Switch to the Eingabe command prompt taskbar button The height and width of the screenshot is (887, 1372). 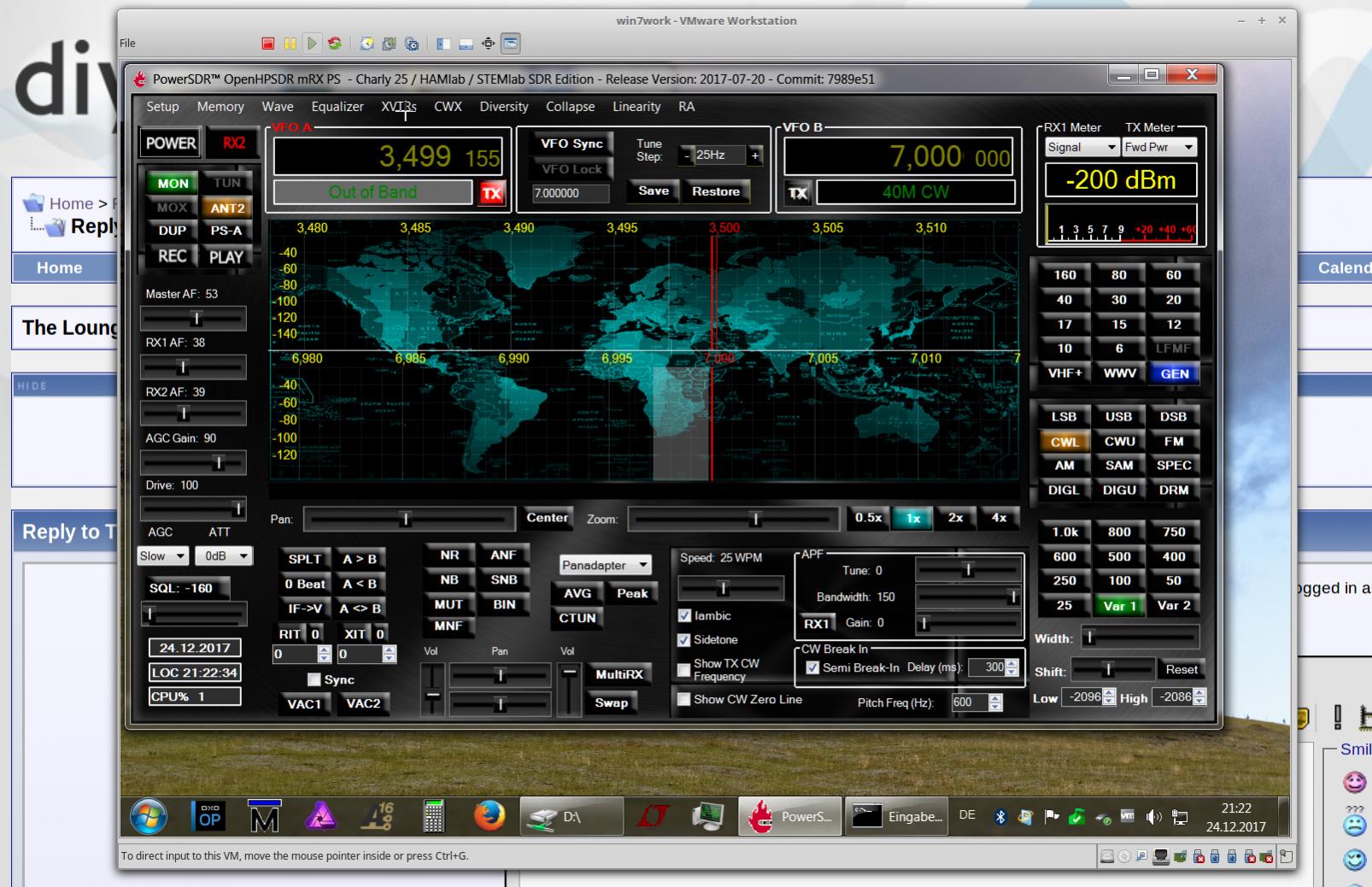[898, 817]
